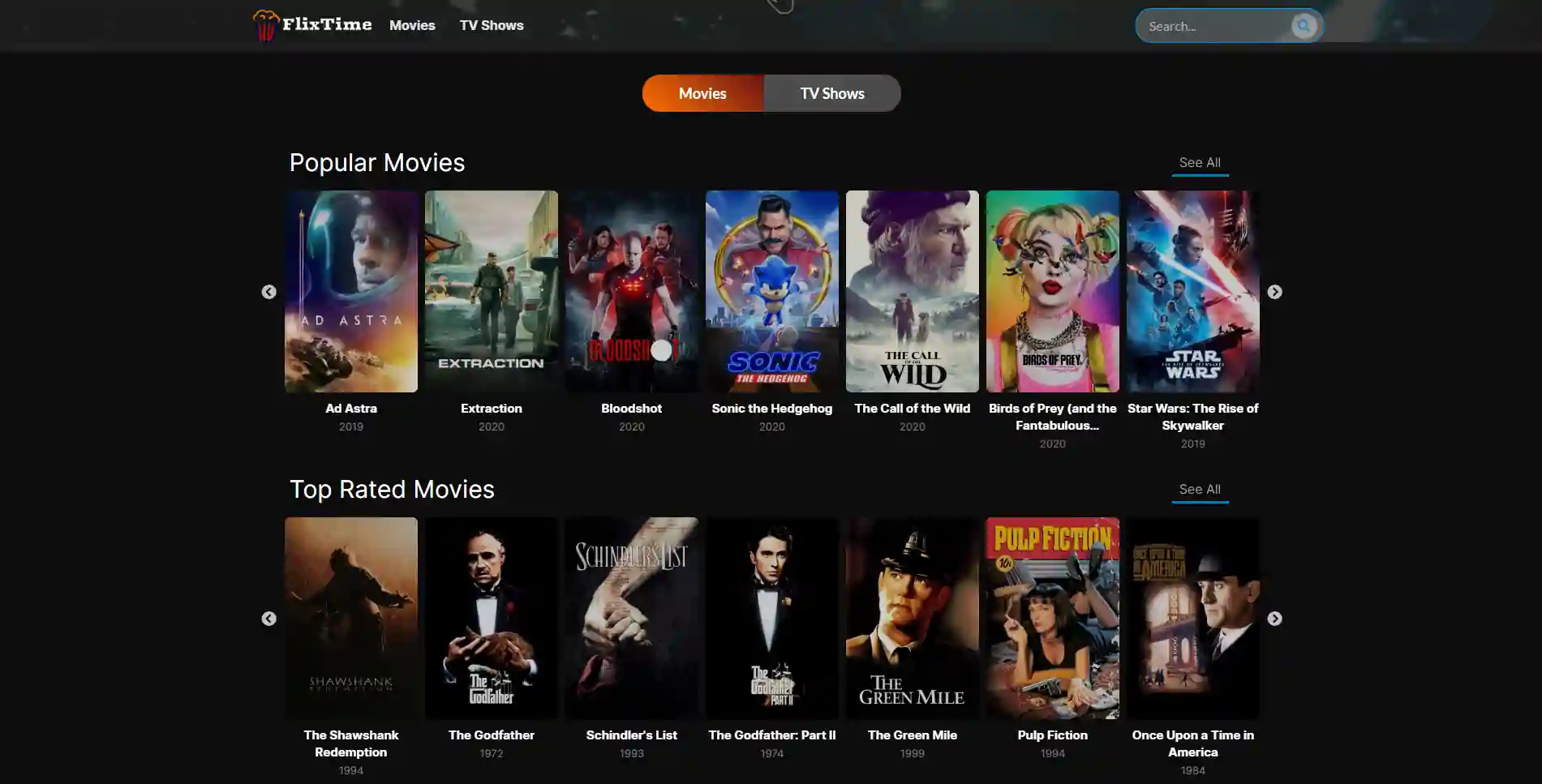The height and width of the screenshot is (784, 1542).
Task: Open the Star Wars poster
Action: coord(1193,291)
